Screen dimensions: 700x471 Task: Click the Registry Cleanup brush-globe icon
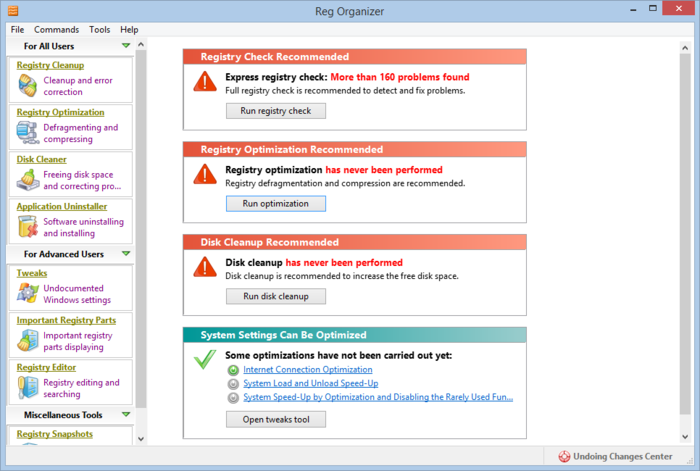27,86
